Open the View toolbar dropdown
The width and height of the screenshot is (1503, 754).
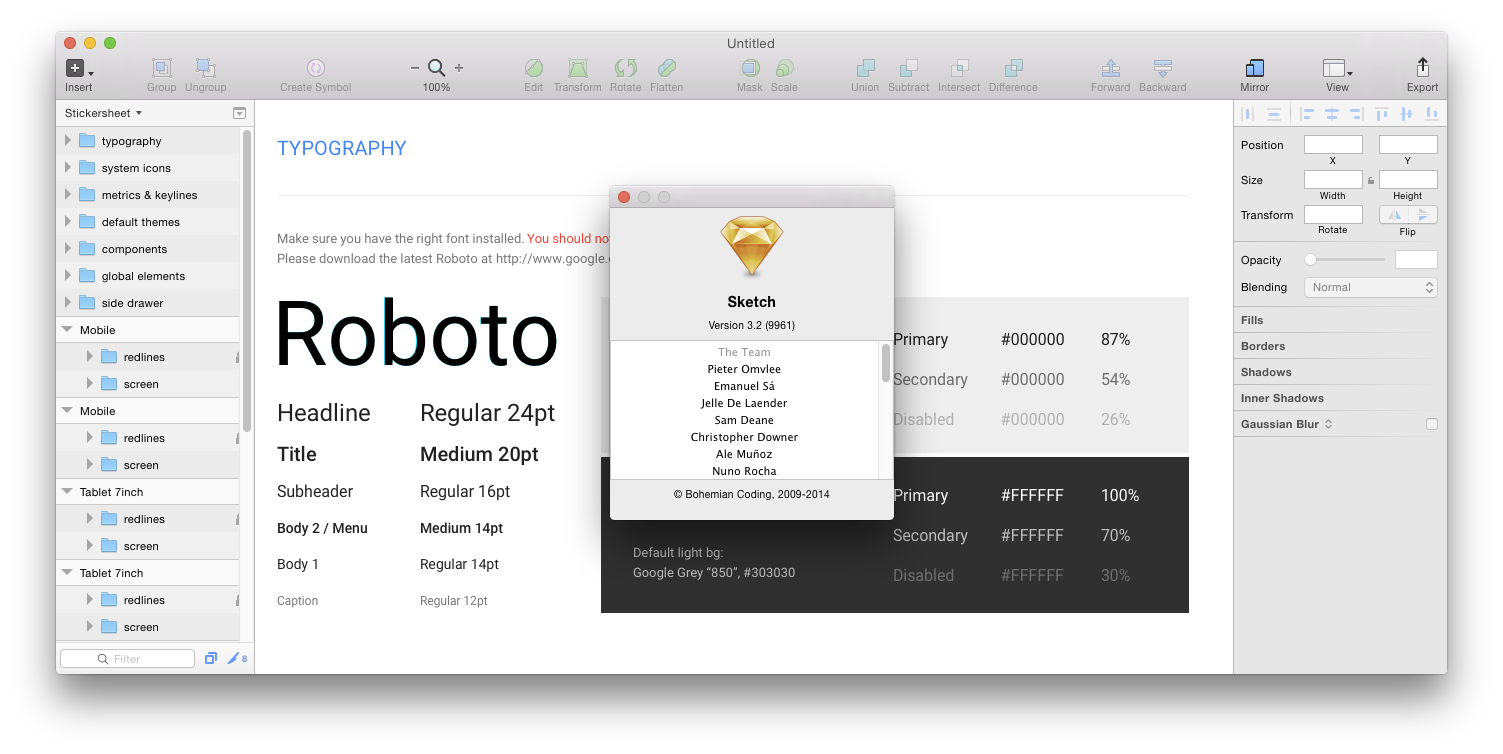[x=1337, y=68]
